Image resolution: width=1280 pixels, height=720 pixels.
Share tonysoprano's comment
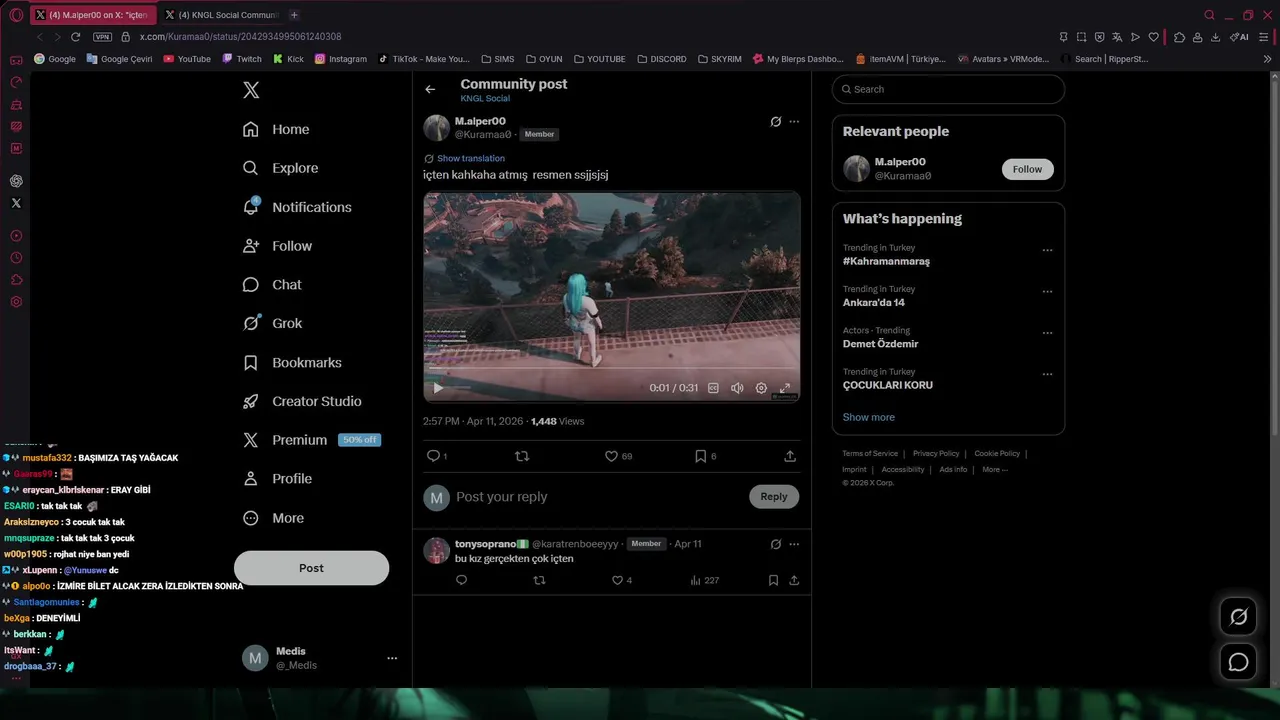[x=794, y=580]
